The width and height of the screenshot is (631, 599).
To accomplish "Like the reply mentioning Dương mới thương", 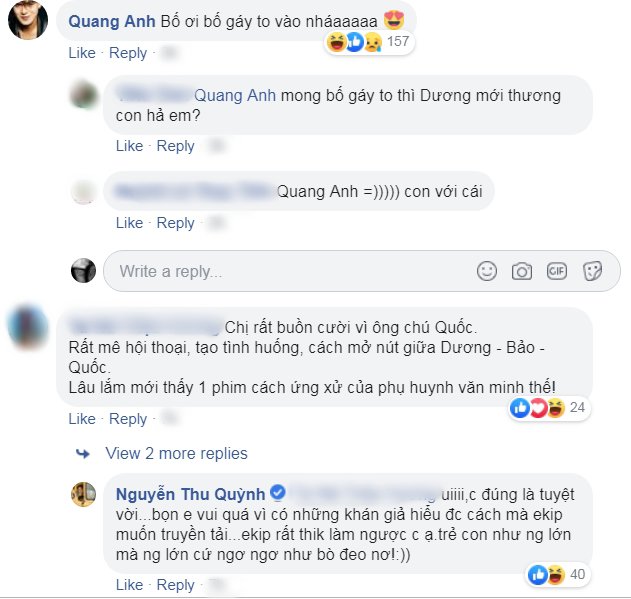I will [x=129, y=146].
